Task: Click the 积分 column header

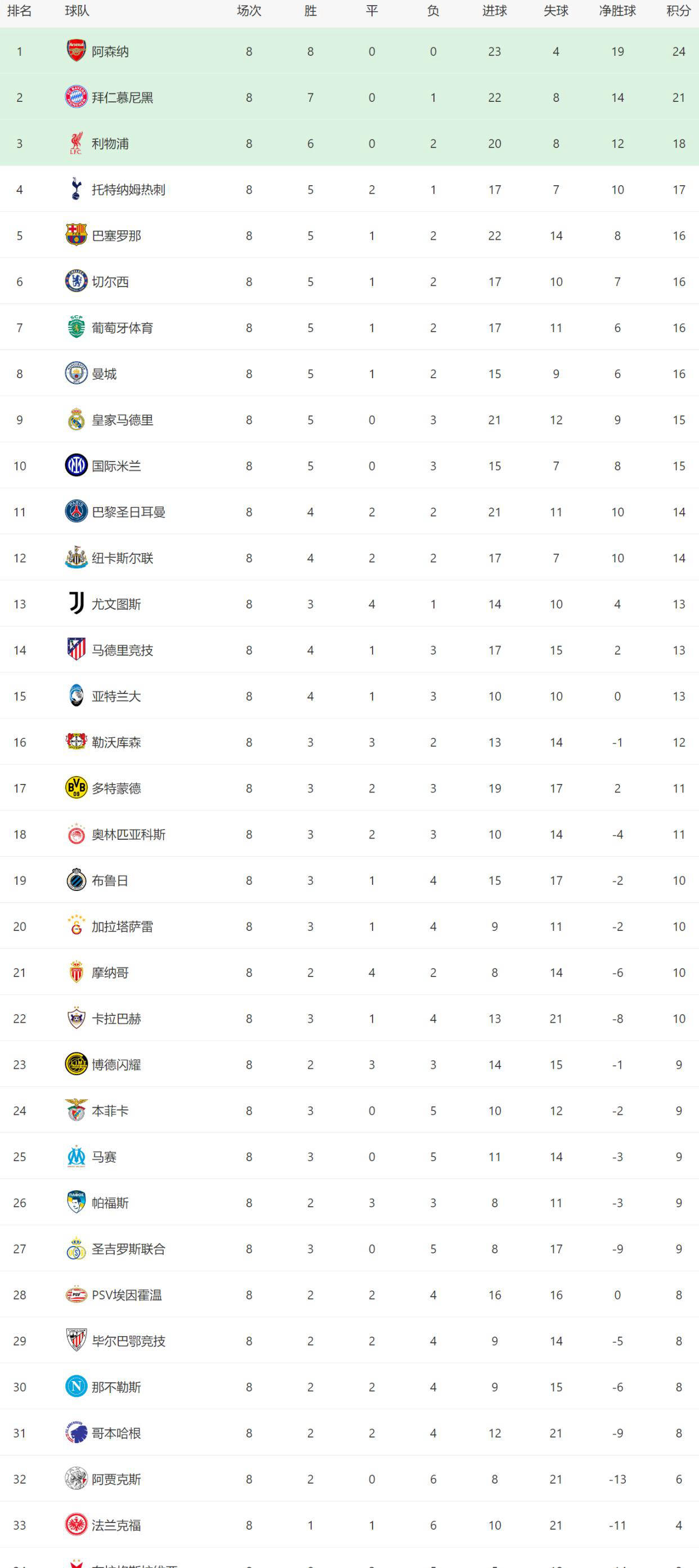Action: tap(678, 11)
